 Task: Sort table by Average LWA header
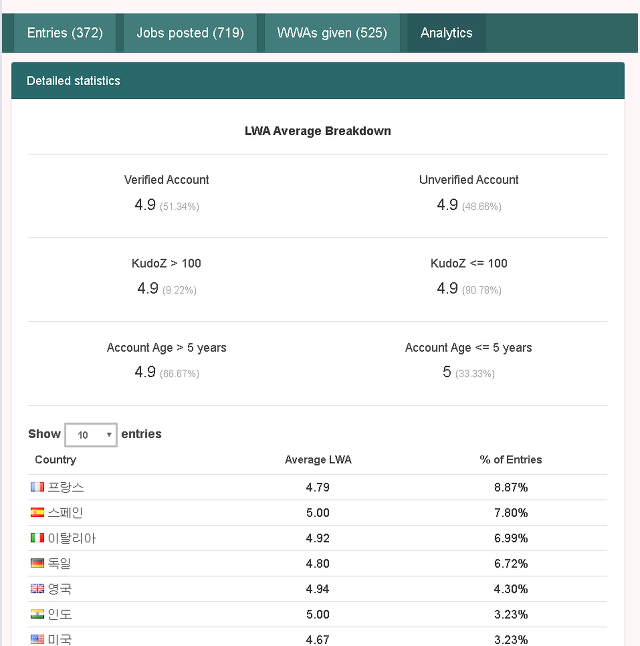click(x=318, y=459)
